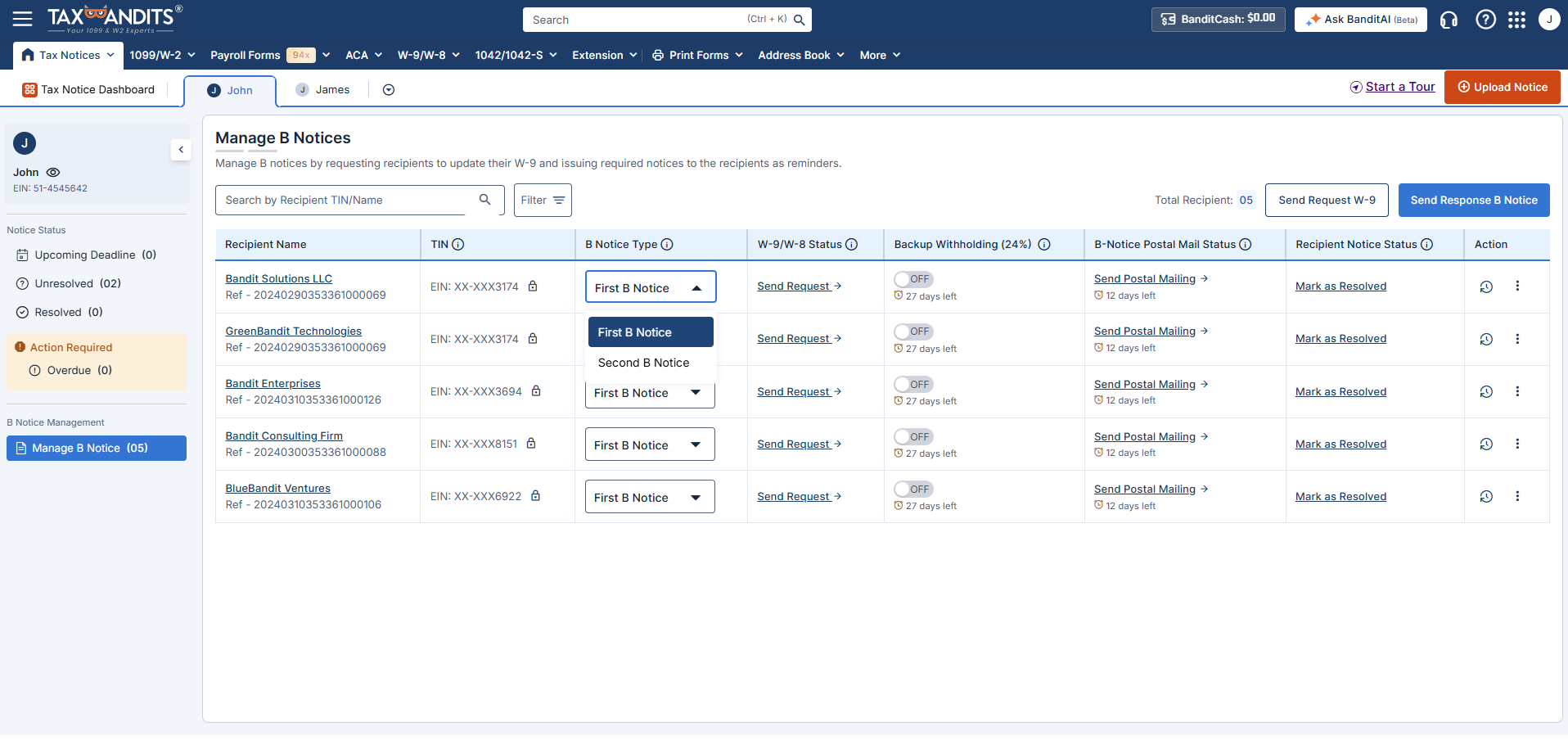Switch to the James payer tab

pyautogui.click(x=323, y=90)
